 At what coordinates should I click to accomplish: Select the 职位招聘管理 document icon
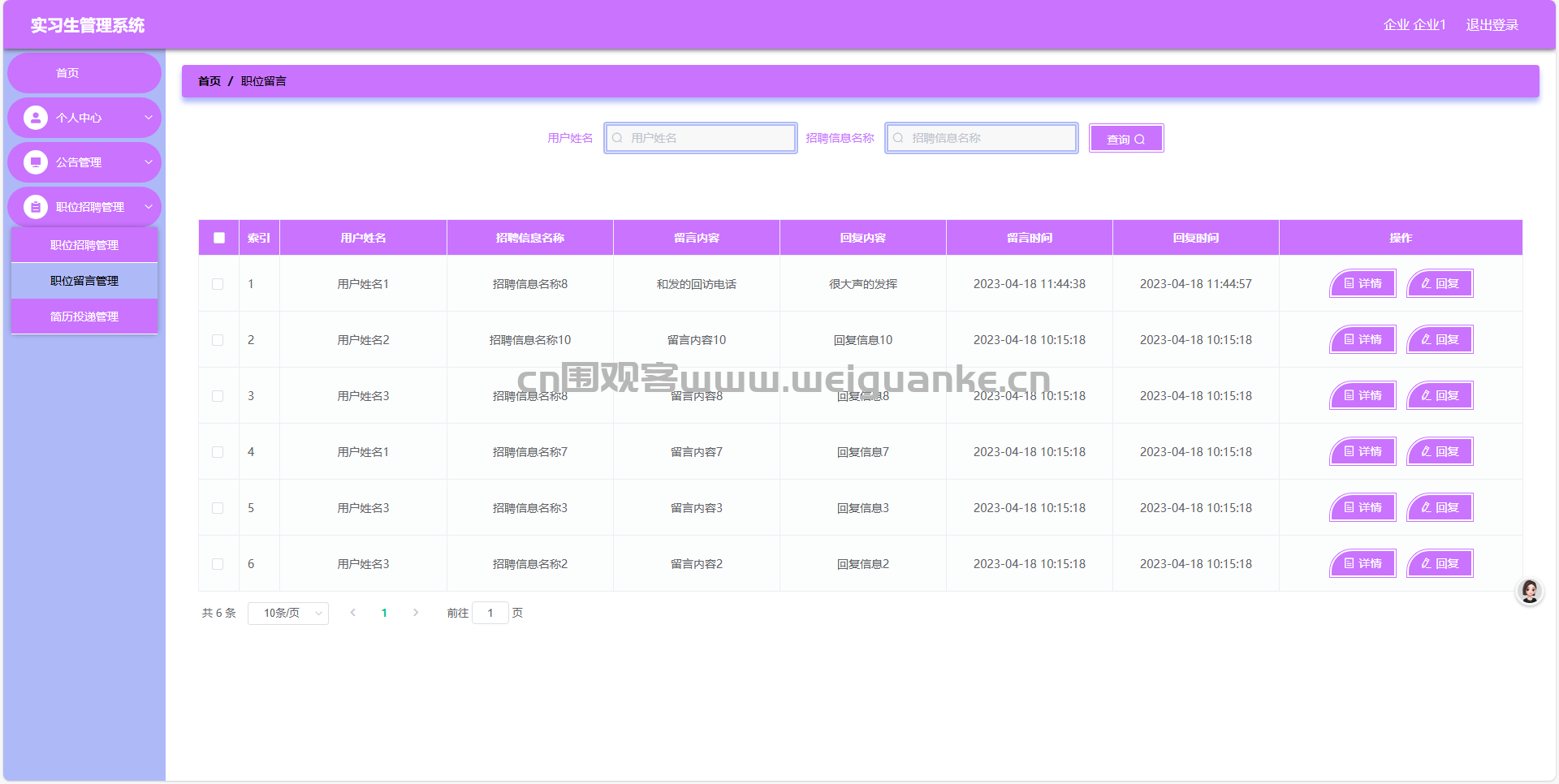(x=34, y=206)
